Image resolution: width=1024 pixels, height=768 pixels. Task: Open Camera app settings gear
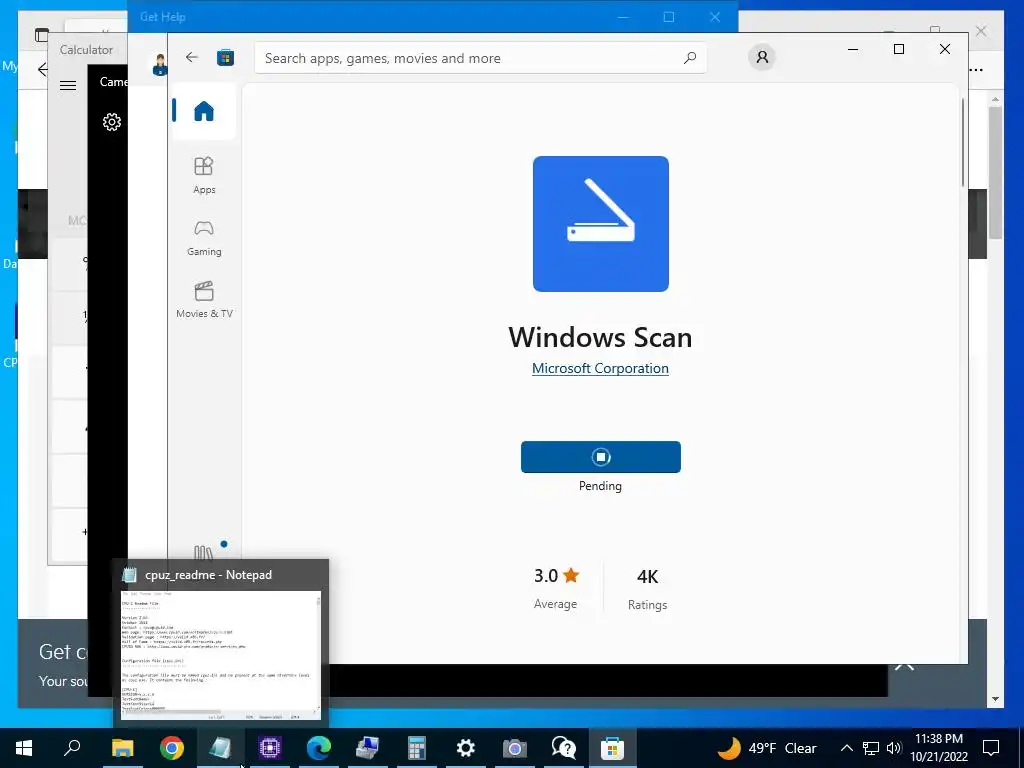click(112, 122)
